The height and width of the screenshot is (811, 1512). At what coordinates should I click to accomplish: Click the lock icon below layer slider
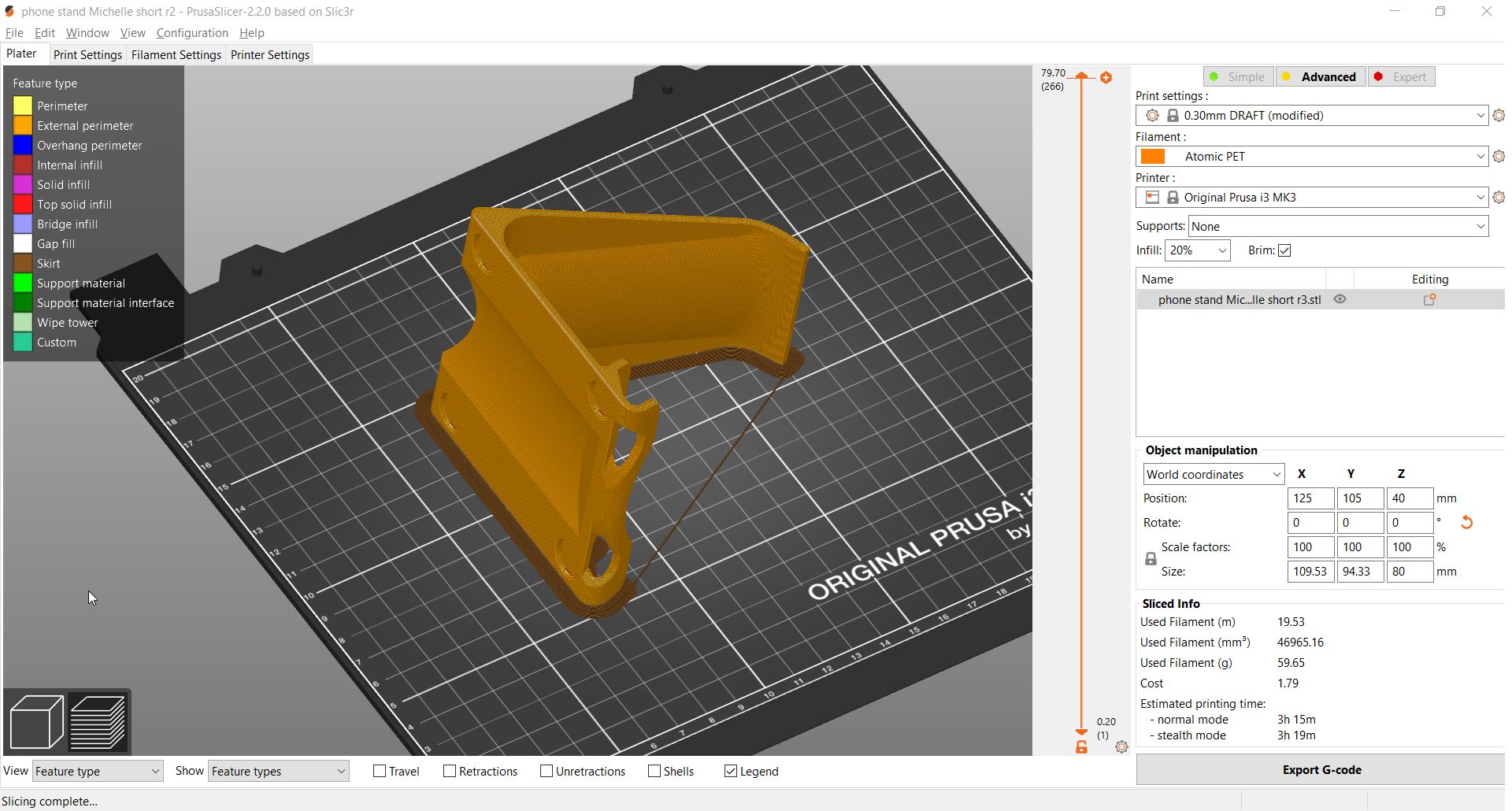click(1081, 747)
